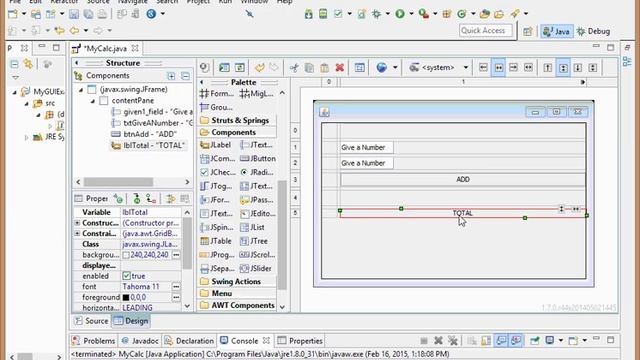Viewport: 640px width, 360px height.
Task: Click the horizontal alignment left icon
Action: click(x=483, y=67)
